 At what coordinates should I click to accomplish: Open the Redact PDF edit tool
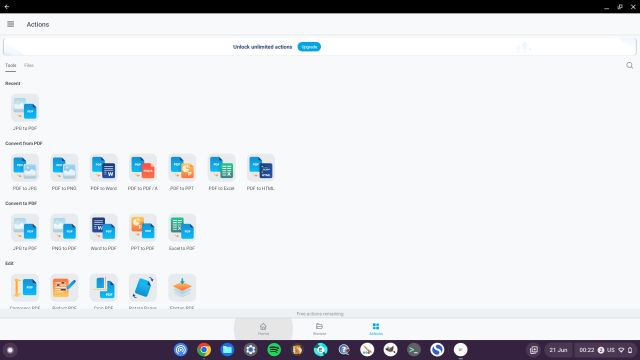pos(64,291)
